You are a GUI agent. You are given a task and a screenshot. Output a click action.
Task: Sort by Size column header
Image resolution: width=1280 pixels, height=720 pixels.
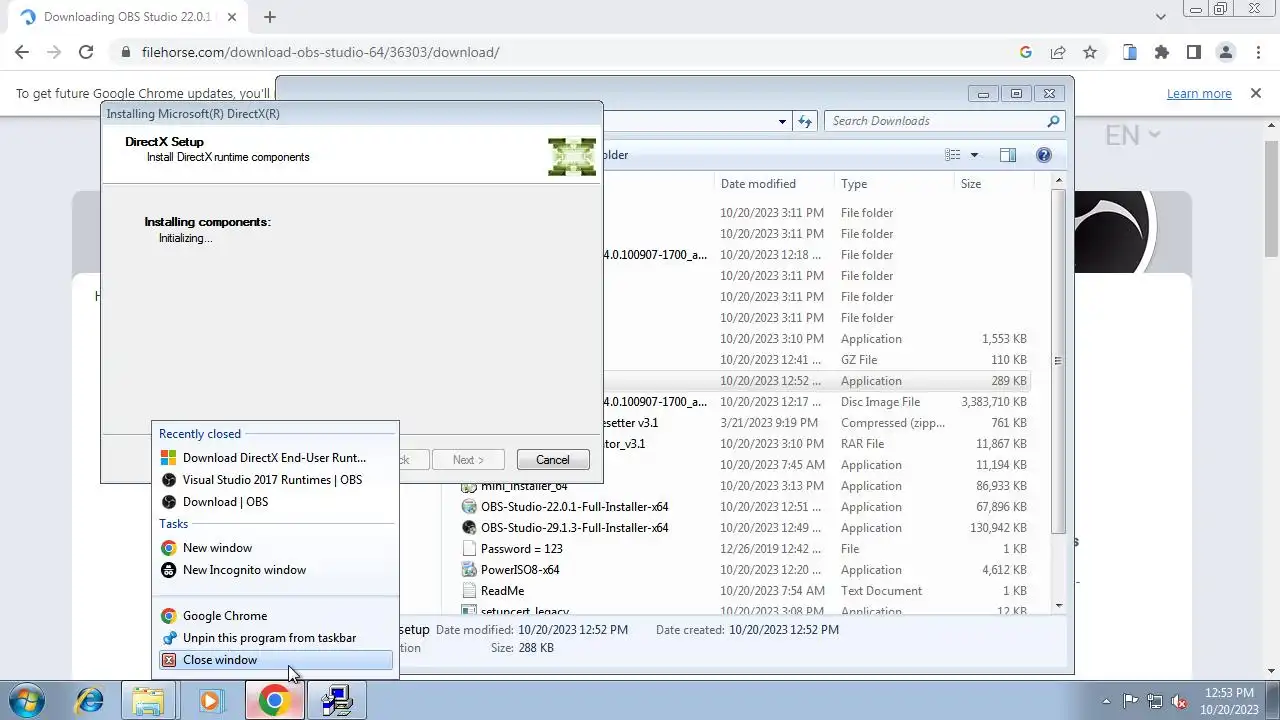click(992, 184)
